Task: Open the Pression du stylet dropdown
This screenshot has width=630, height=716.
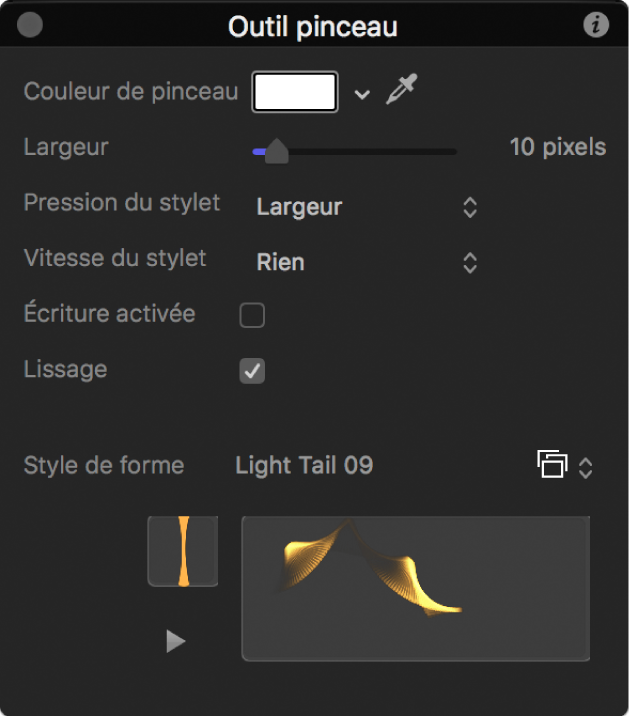Action: click(x=367, y=207)
